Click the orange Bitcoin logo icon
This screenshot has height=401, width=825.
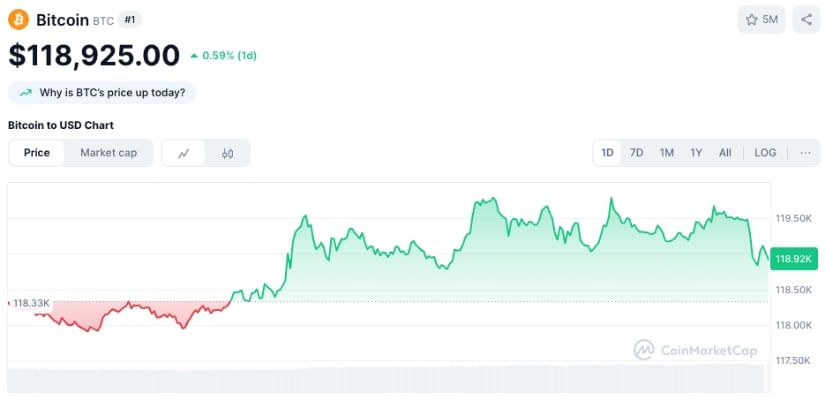tap(18, 20)
